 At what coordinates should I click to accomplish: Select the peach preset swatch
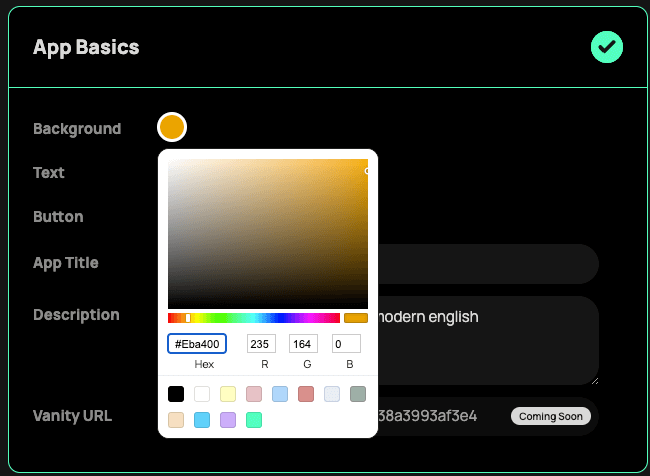click(176, 420)
